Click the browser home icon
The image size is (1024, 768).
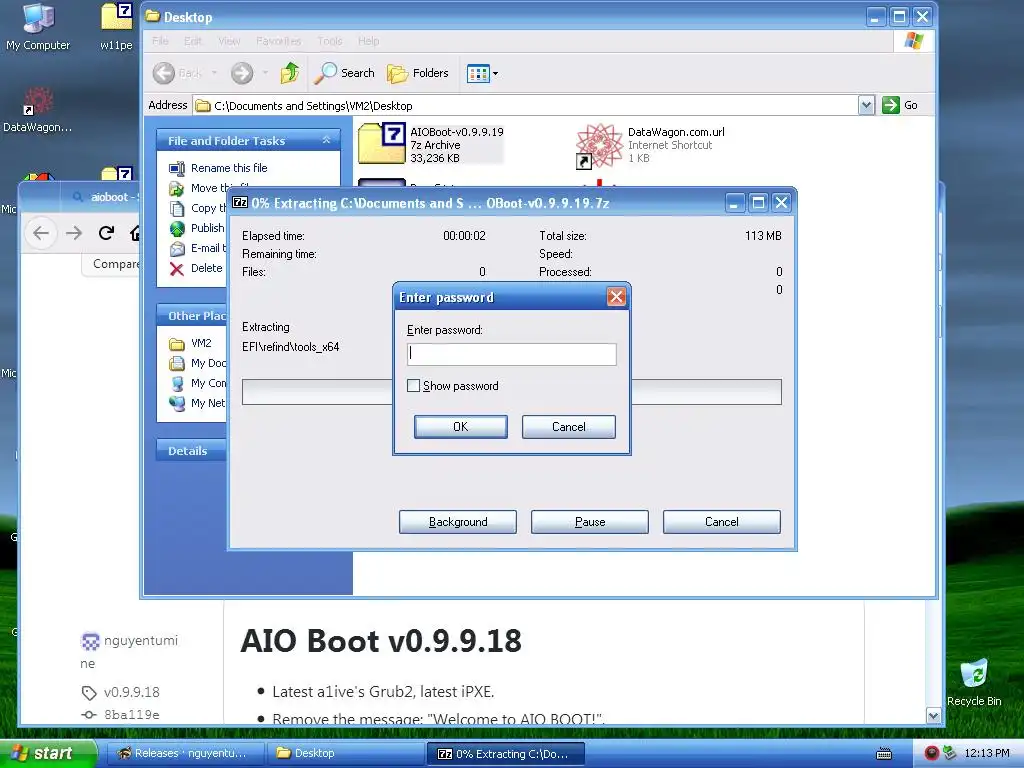(x=135, y=233)
